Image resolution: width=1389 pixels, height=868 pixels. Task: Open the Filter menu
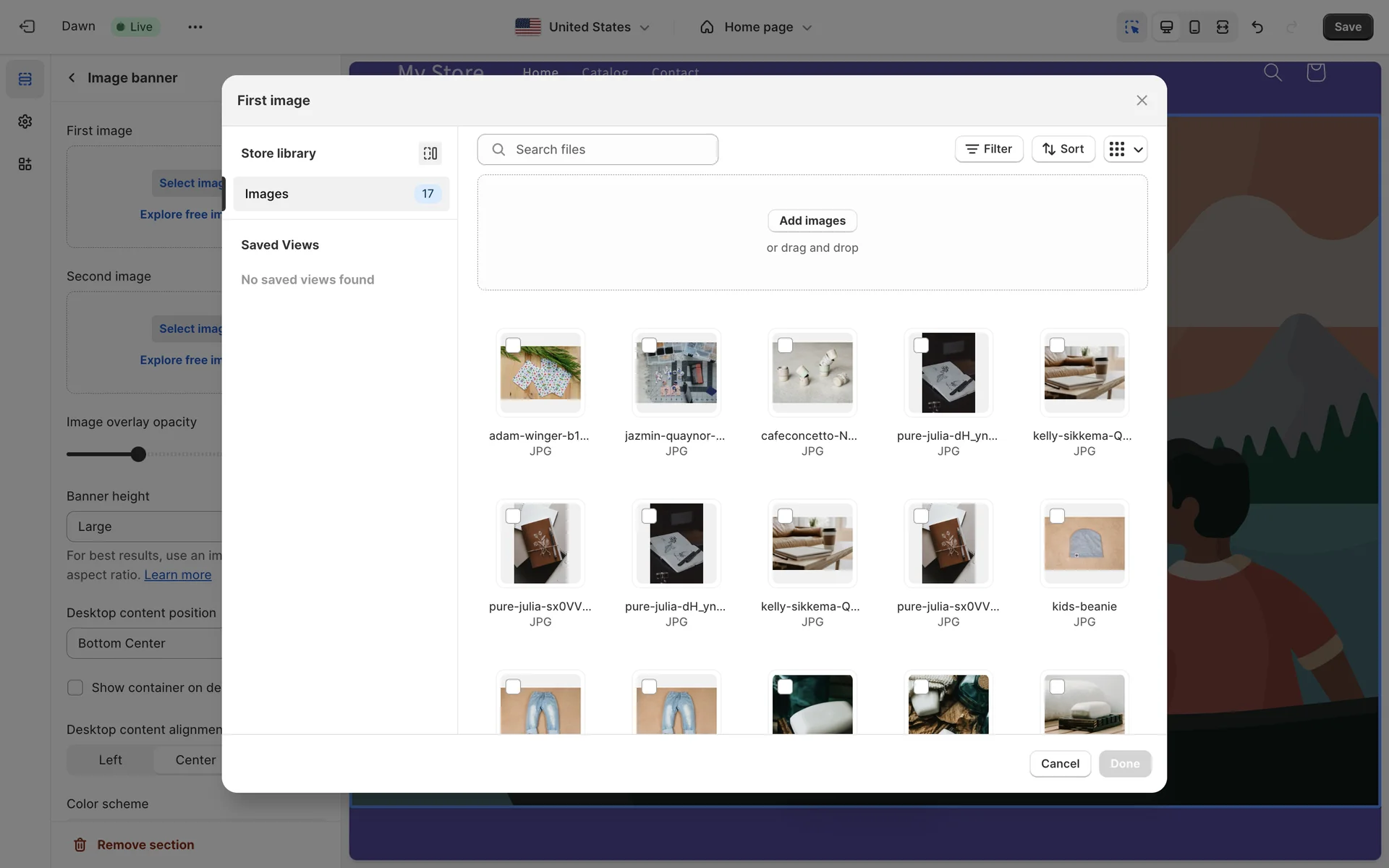988,149
